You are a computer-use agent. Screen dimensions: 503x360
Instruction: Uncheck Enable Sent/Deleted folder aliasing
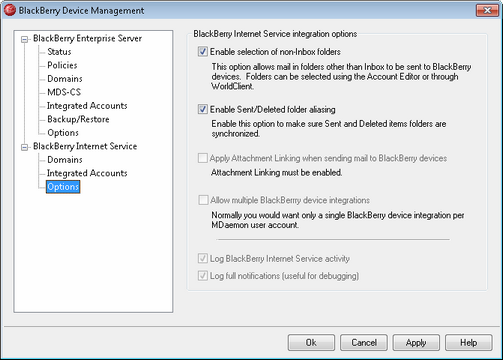pos(203,109)
